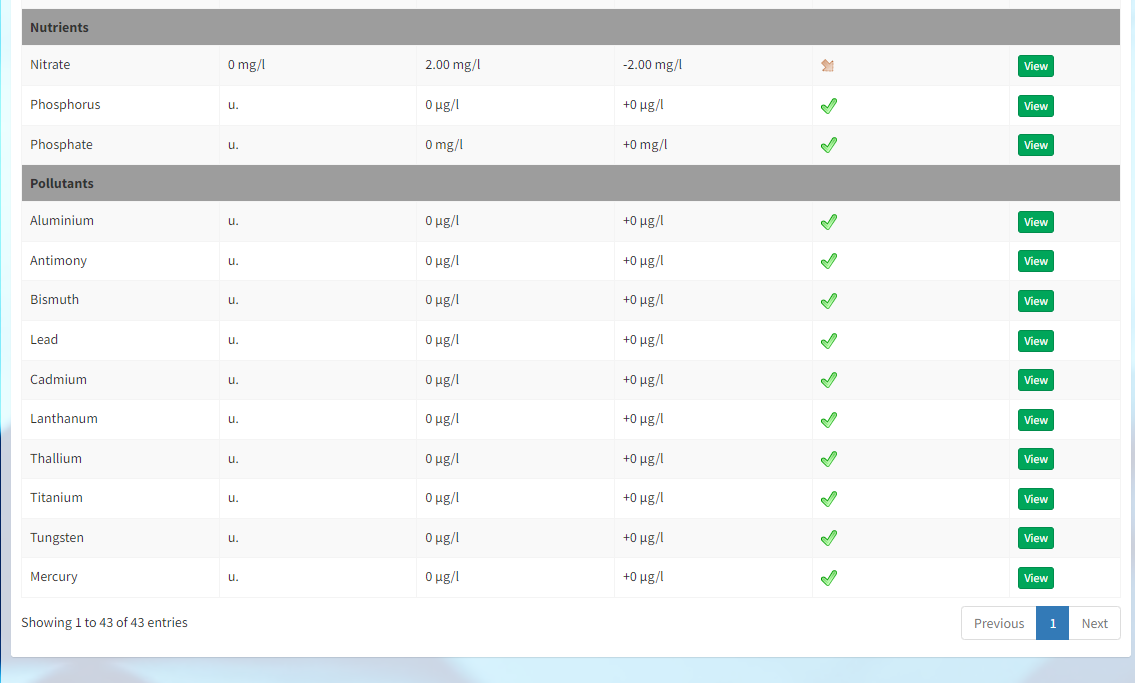Screen dimensions: 1135x683
Task: Select the Mercury row name
Action: (54, 577)
